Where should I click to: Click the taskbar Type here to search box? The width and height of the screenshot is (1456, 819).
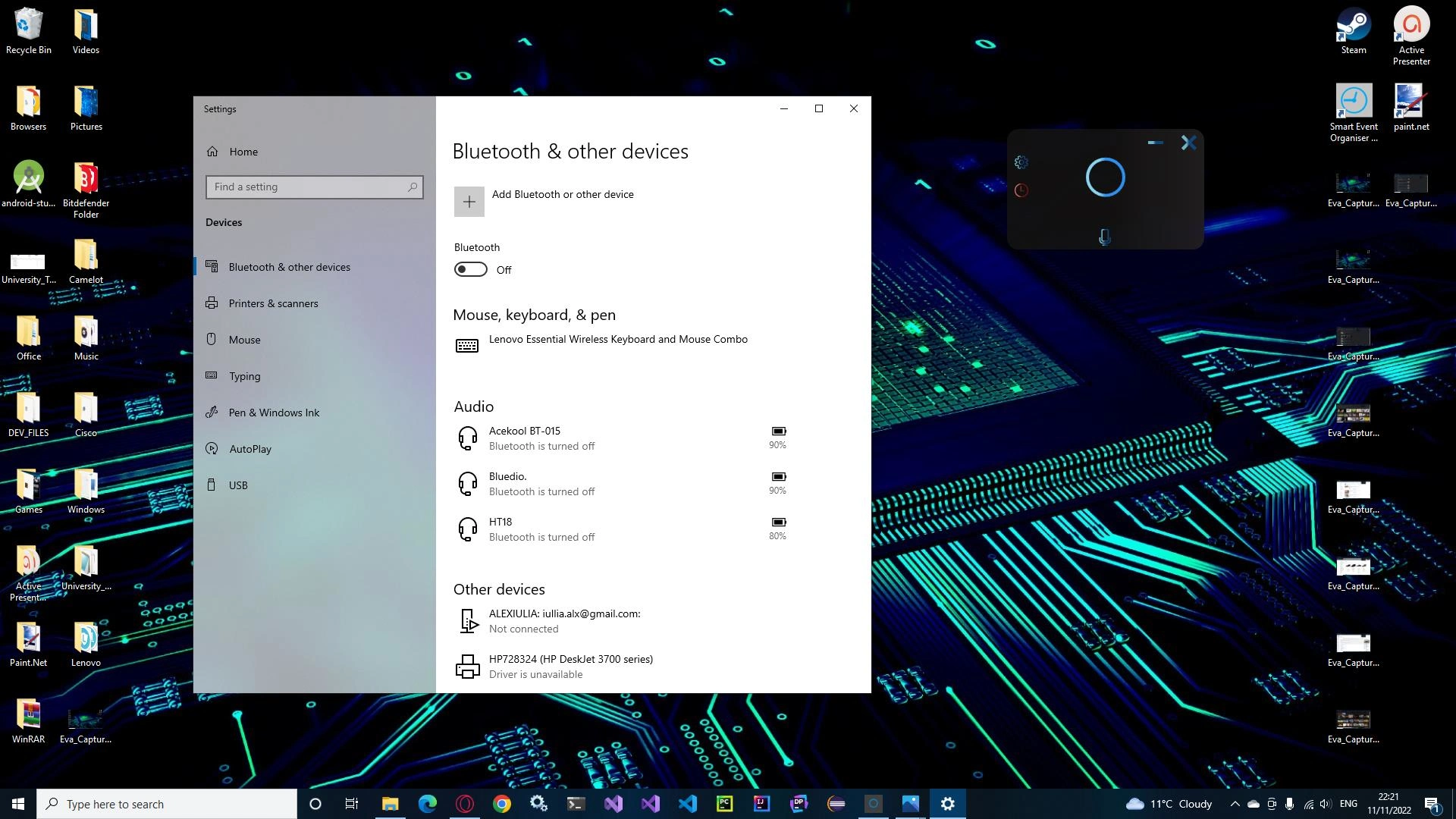coord(167,804)
